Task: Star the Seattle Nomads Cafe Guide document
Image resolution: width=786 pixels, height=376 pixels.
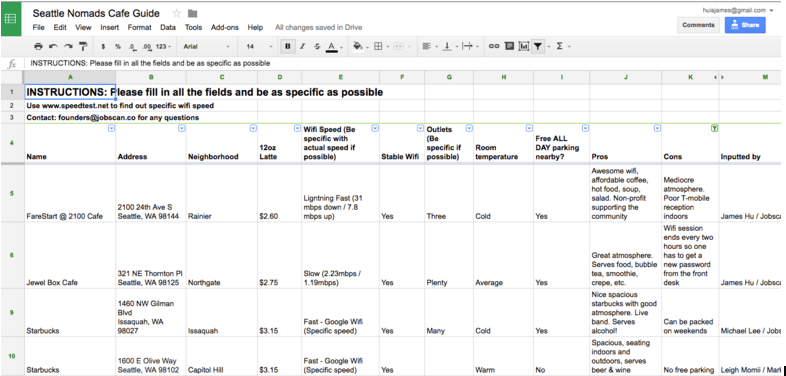Action: 176,14
